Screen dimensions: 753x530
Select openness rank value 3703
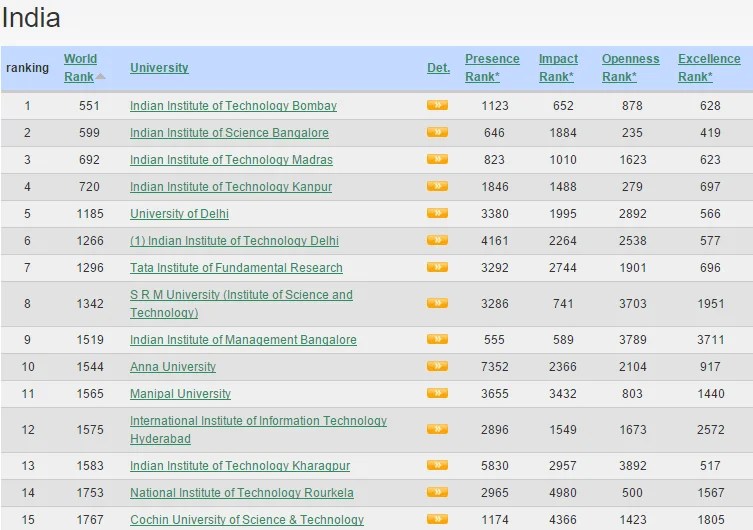[x=632, y=303]
